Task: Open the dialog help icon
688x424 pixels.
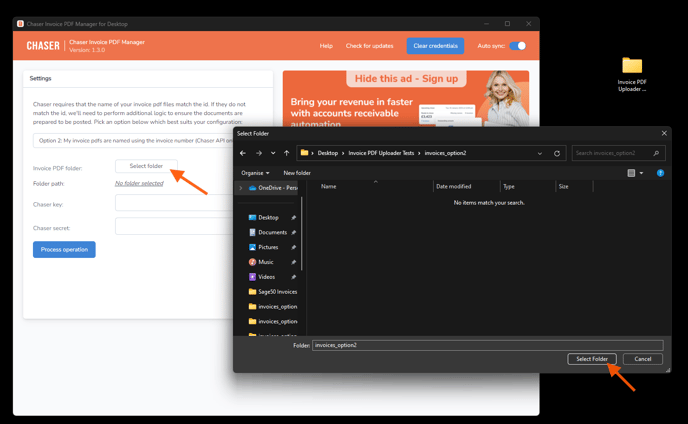Action: pyautogui.click(x=660, y=173)
